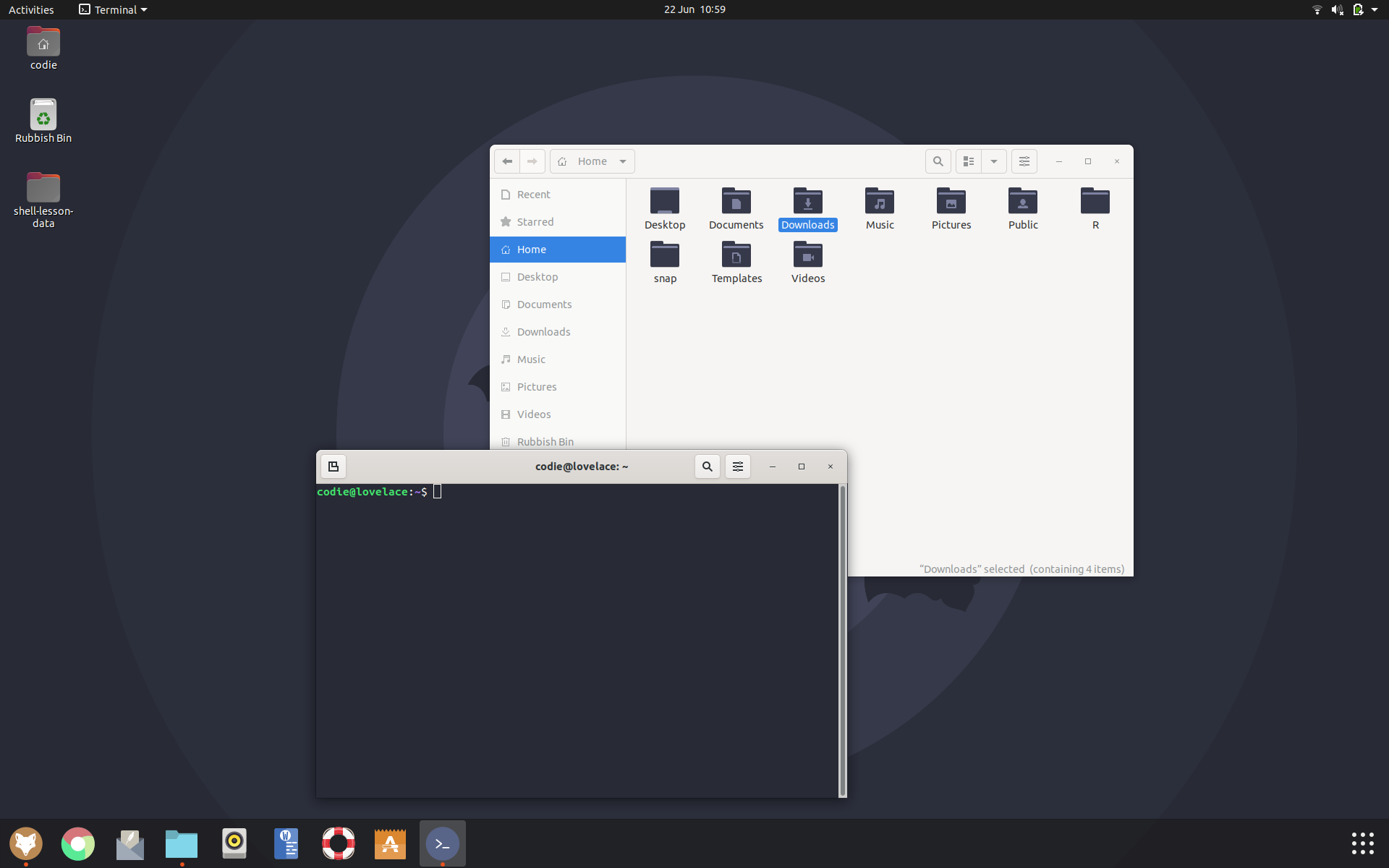Select Home in Files sidebar
Image resolution: width=1389 pixels, height=868 pixels.
click(x=558, y=250)
